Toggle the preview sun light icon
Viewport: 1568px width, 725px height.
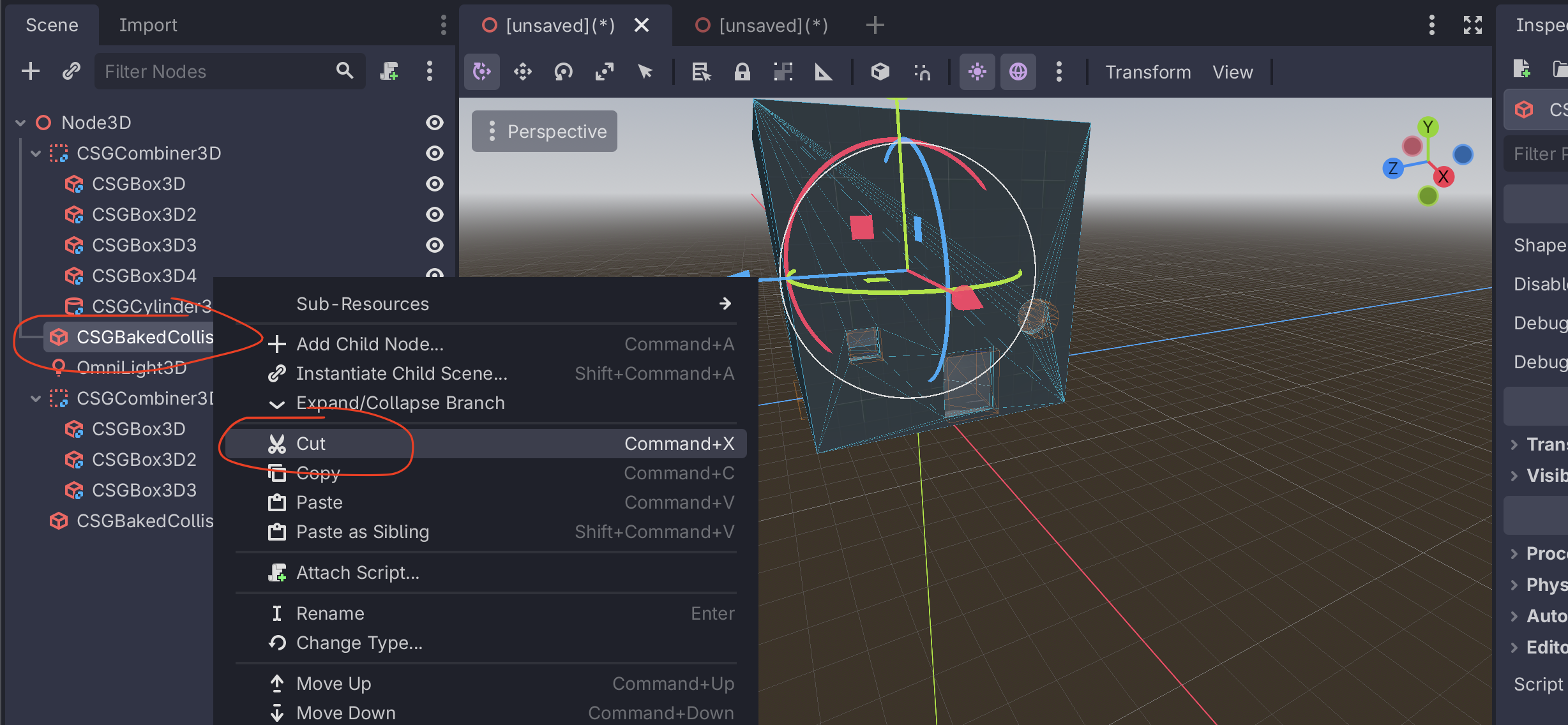tap(977, 71)
